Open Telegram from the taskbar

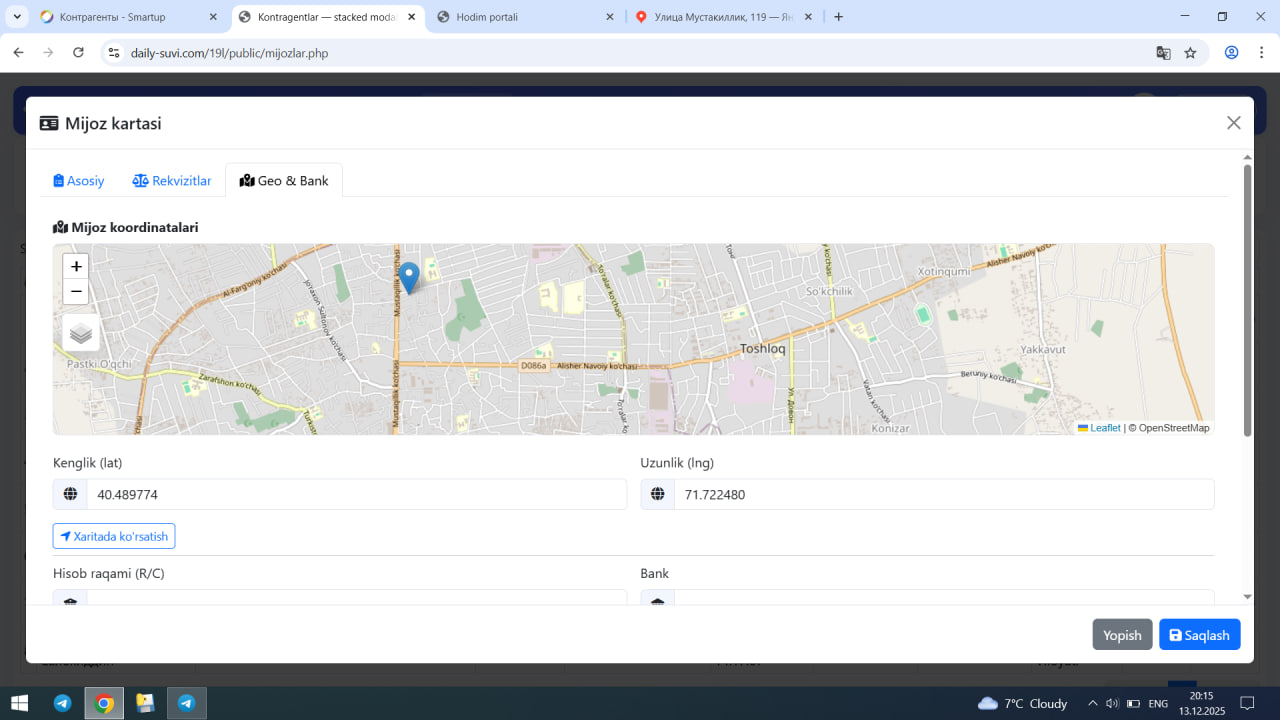click(62, 703)
